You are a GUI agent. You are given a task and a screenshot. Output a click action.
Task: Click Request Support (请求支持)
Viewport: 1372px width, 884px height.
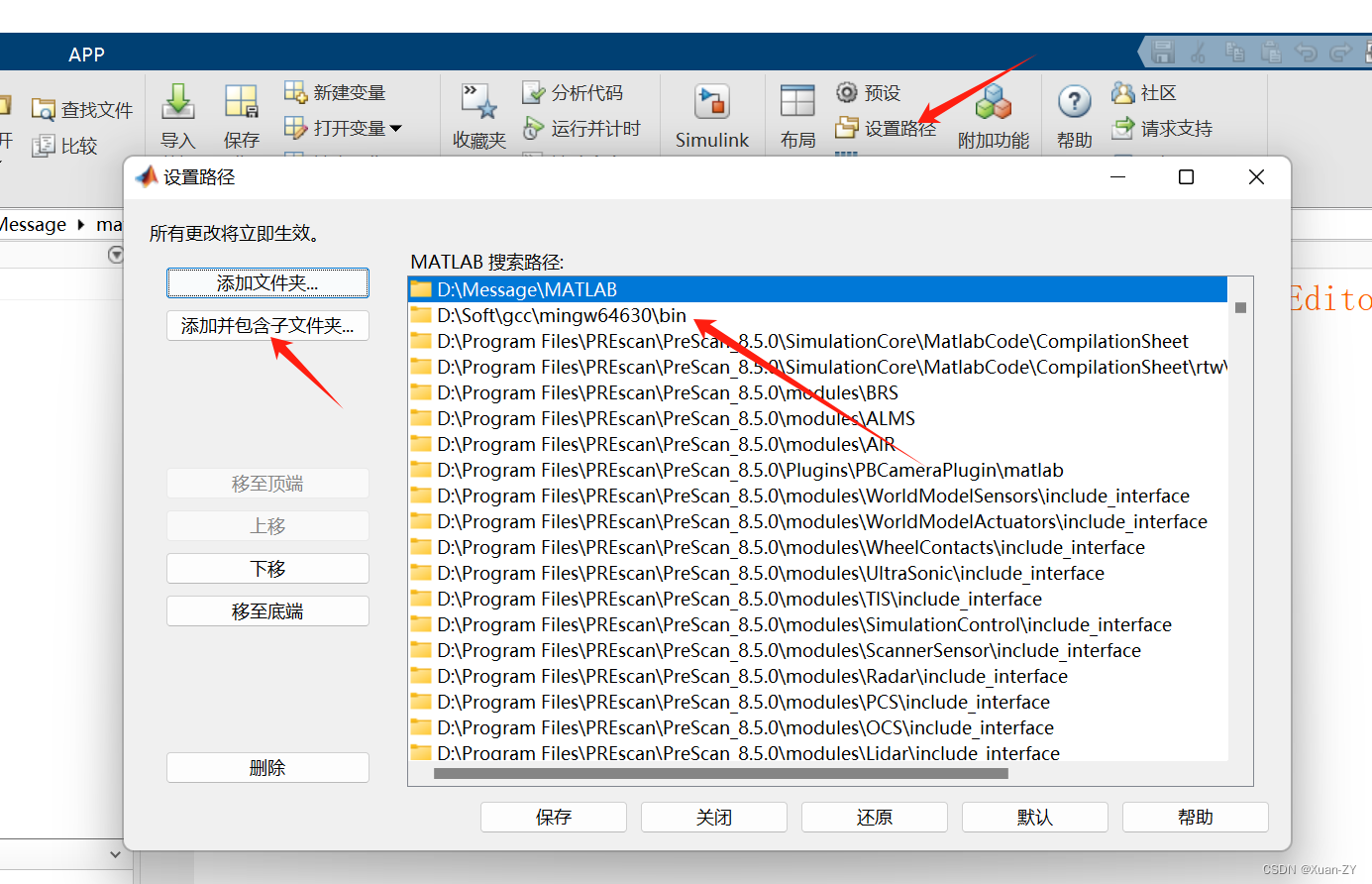point(1162,128)
